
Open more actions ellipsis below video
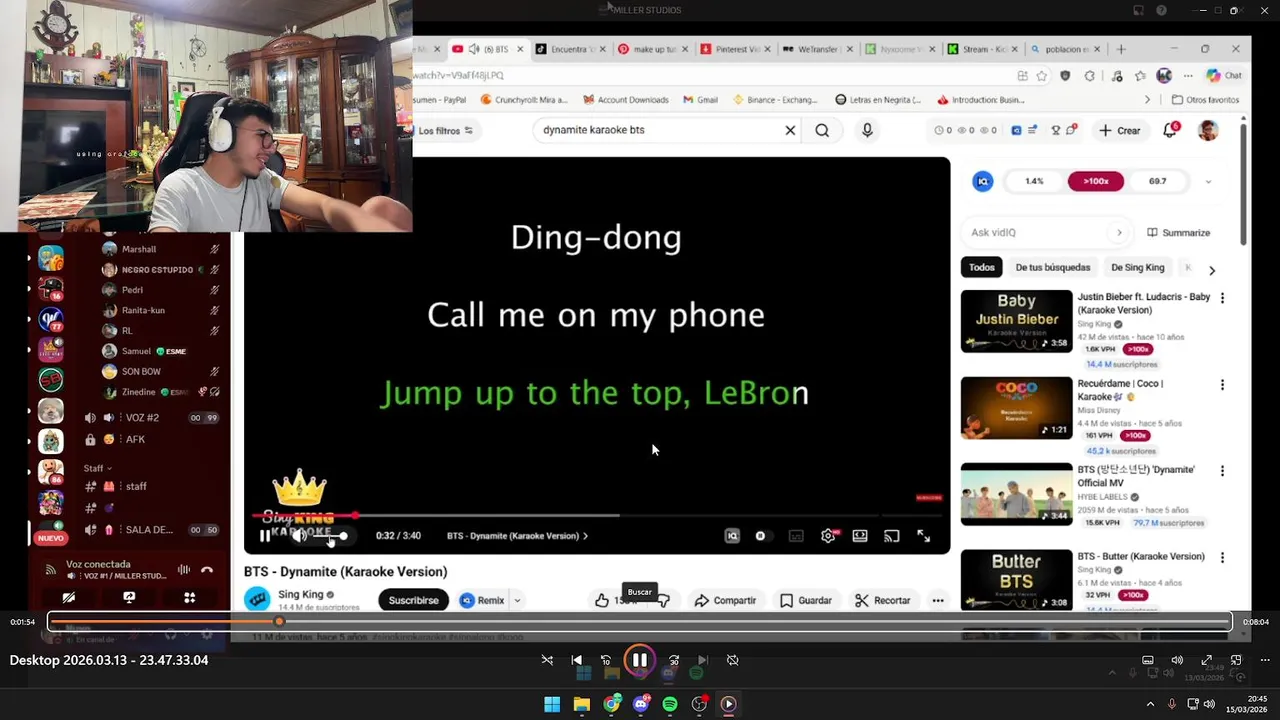(x=938, y=600)
